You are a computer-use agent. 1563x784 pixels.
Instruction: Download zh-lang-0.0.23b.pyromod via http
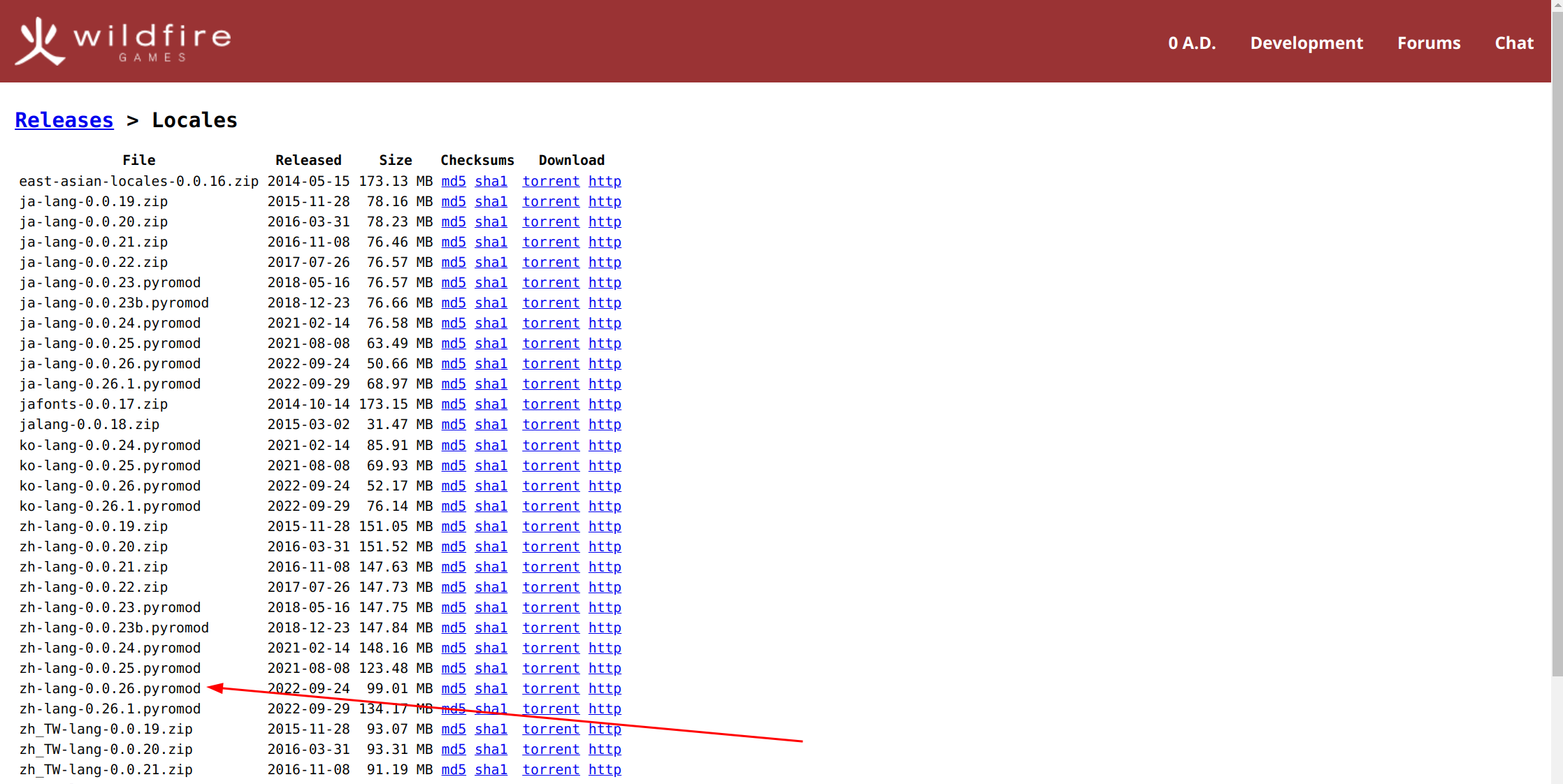pyautogui.click(x=605, y=627)
